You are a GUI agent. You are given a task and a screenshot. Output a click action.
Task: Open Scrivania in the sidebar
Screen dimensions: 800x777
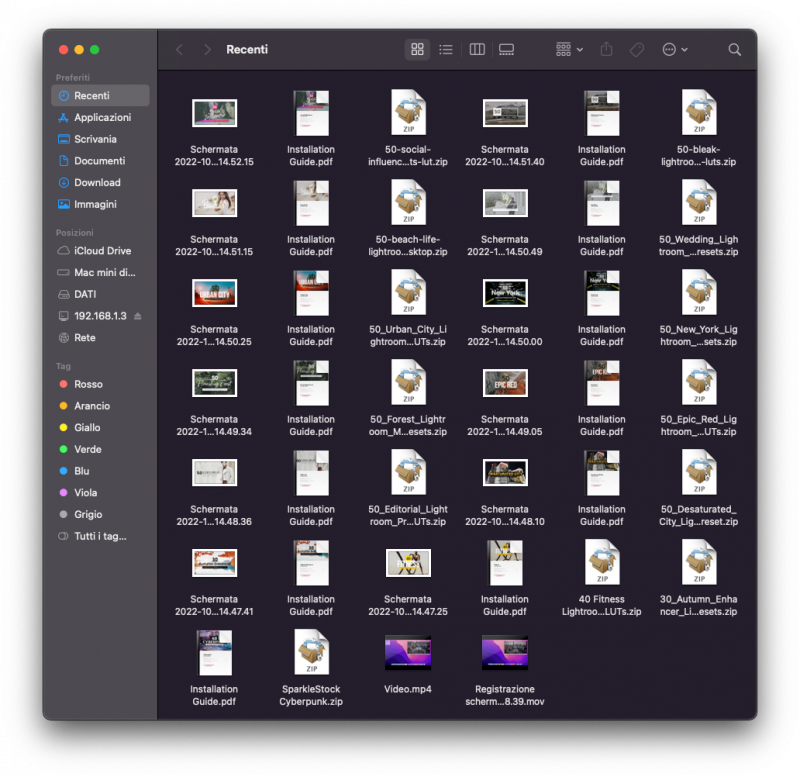tap(101, 139)
